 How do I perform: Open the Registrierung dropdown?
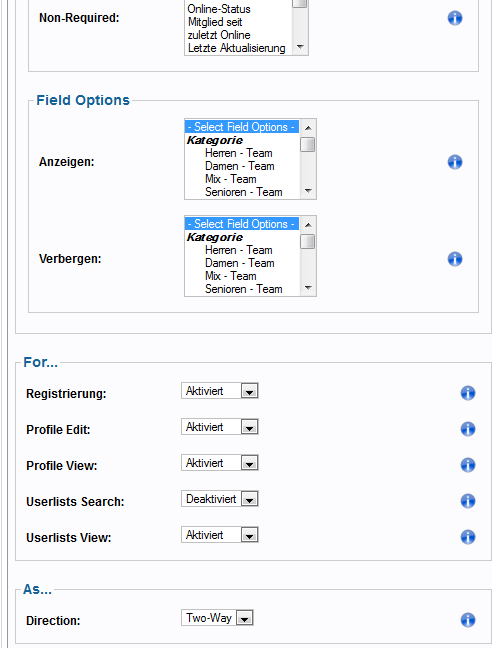click(220, 391)
